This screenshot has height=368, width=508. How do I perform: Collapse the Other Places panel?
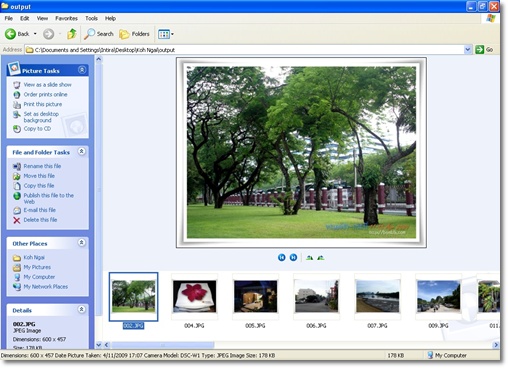(81, 242)
